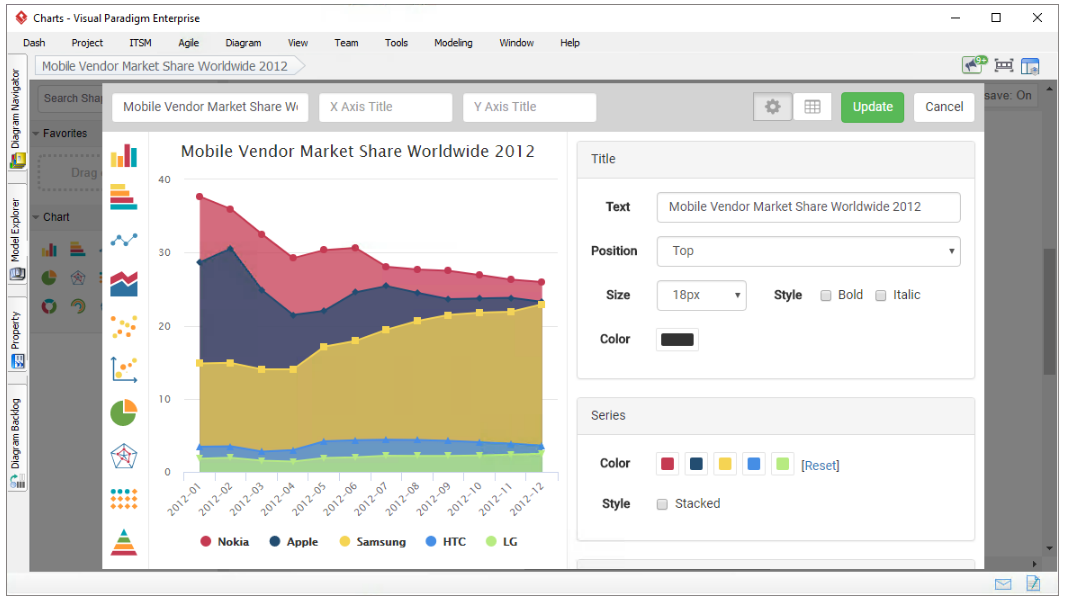
Task: Click the X Axis Title input field
Action: 385,107
